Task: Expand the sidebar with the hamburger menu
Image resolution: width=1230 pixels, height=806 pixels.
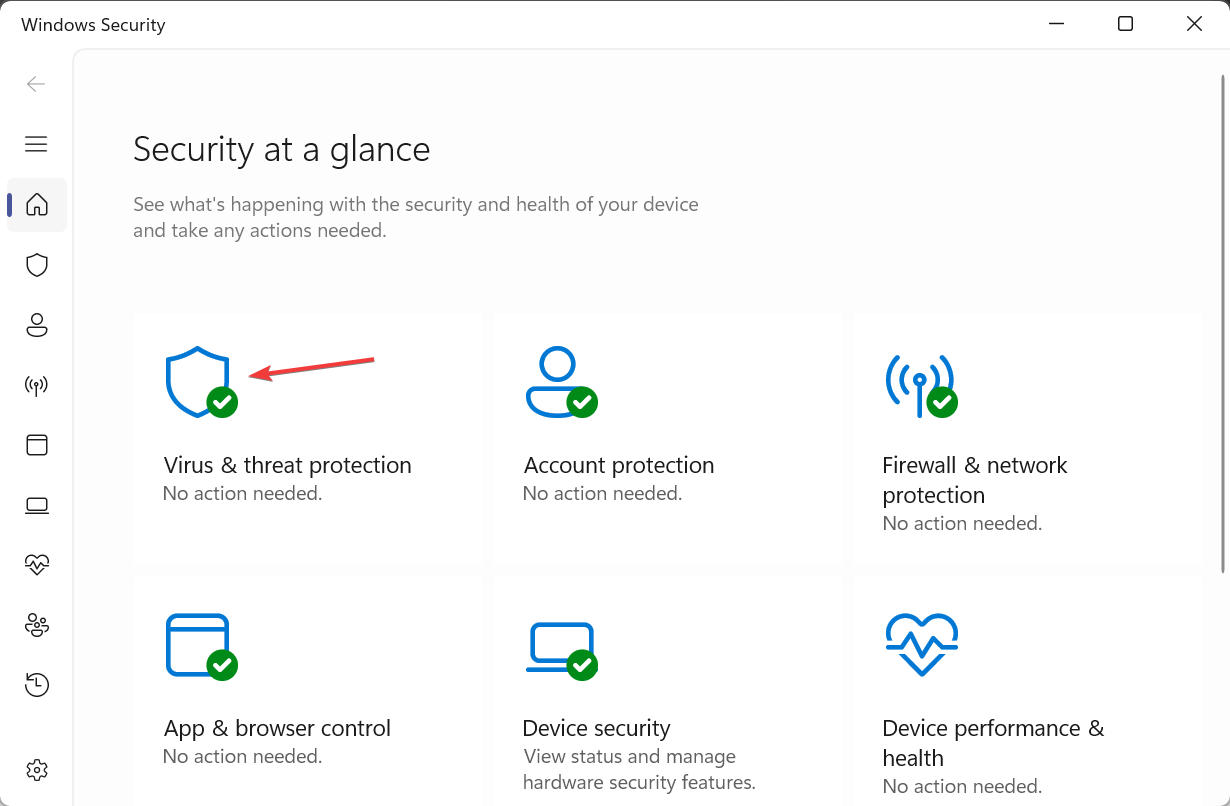Action: (x=36, y=144)
